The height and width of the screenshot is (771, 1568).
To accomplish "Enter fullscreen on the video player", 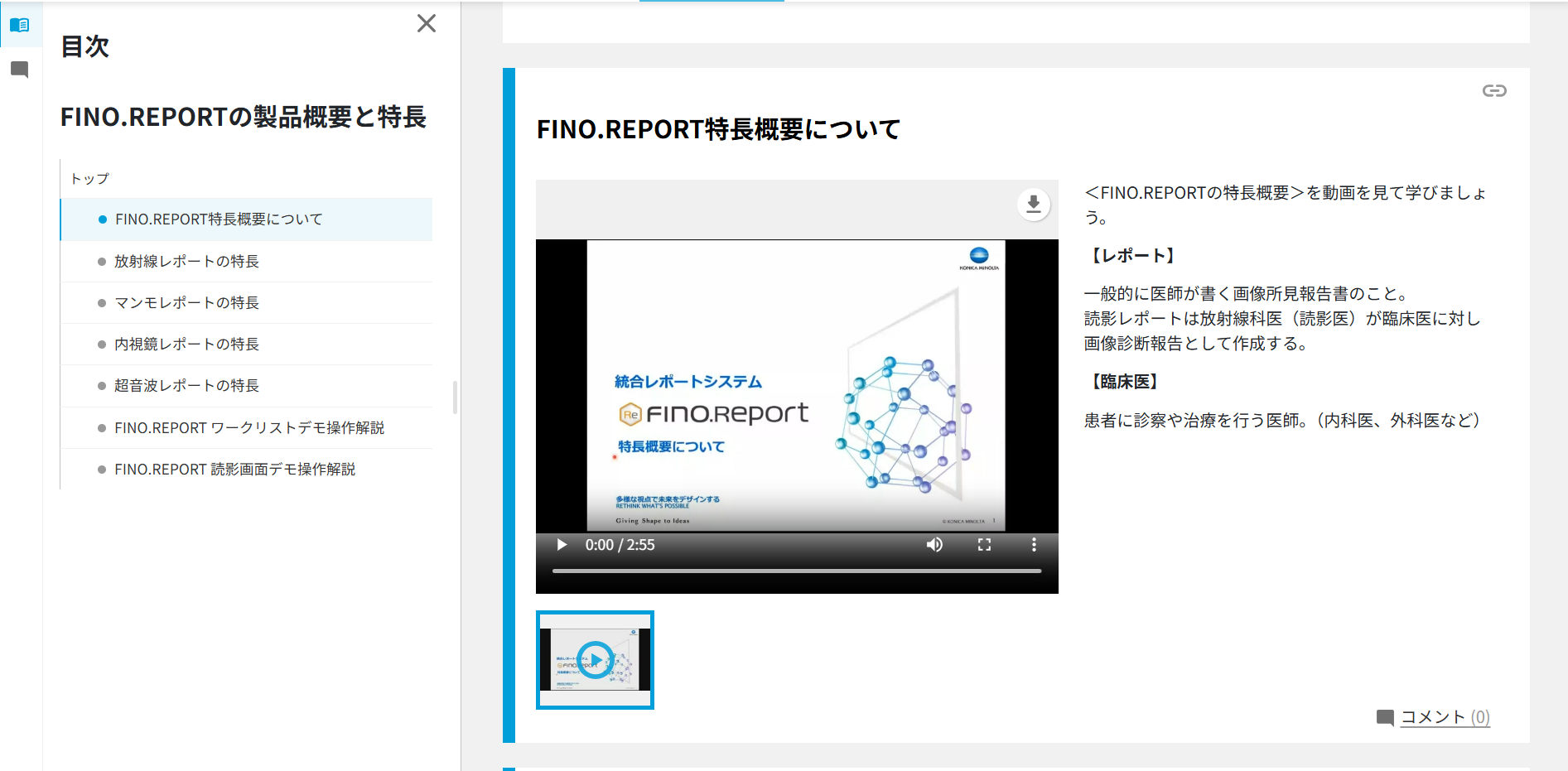I will tap(984, 544).
